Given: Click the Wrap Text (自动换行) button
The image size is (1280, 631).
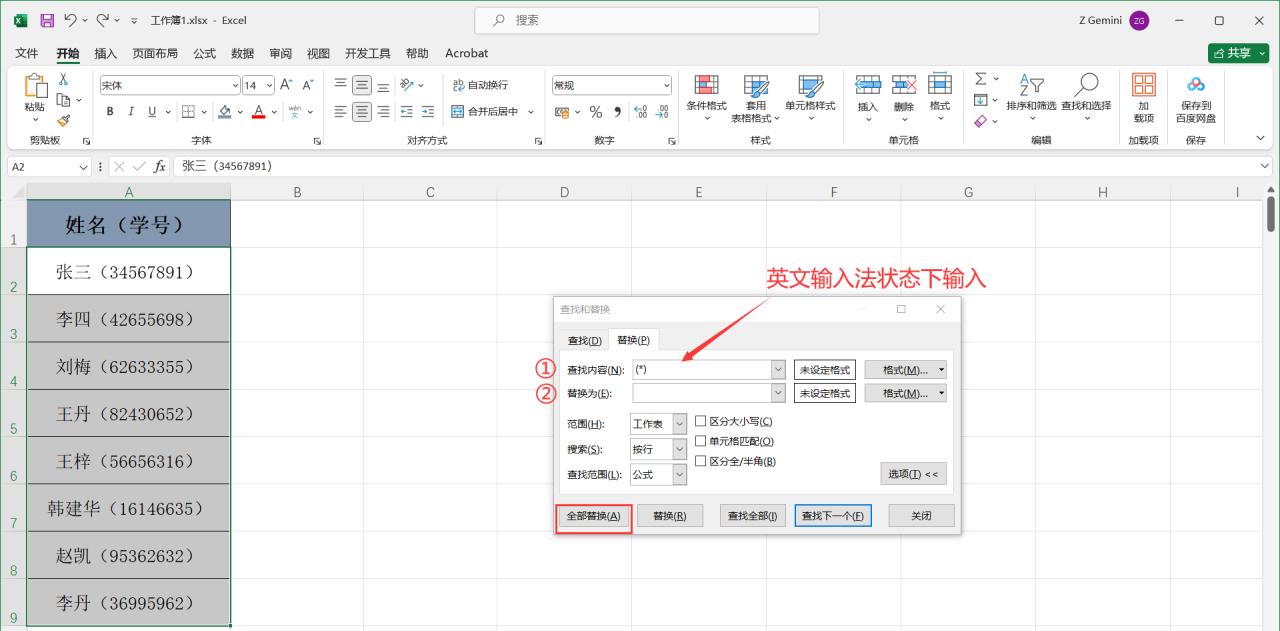Looking at the screenshot, I should (480, 85).
